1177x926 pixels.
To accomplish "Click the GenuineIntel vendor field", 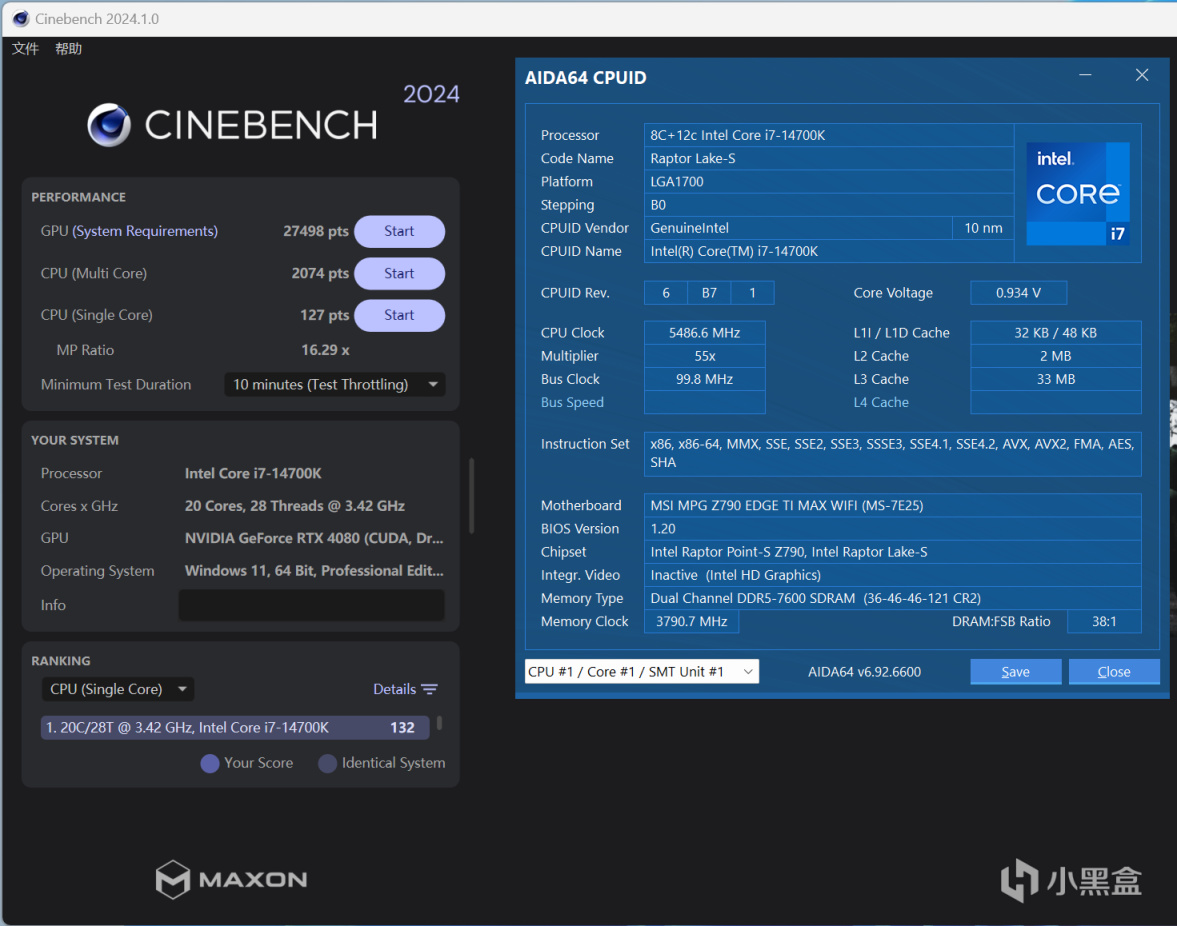I will (x=798, y=228).
